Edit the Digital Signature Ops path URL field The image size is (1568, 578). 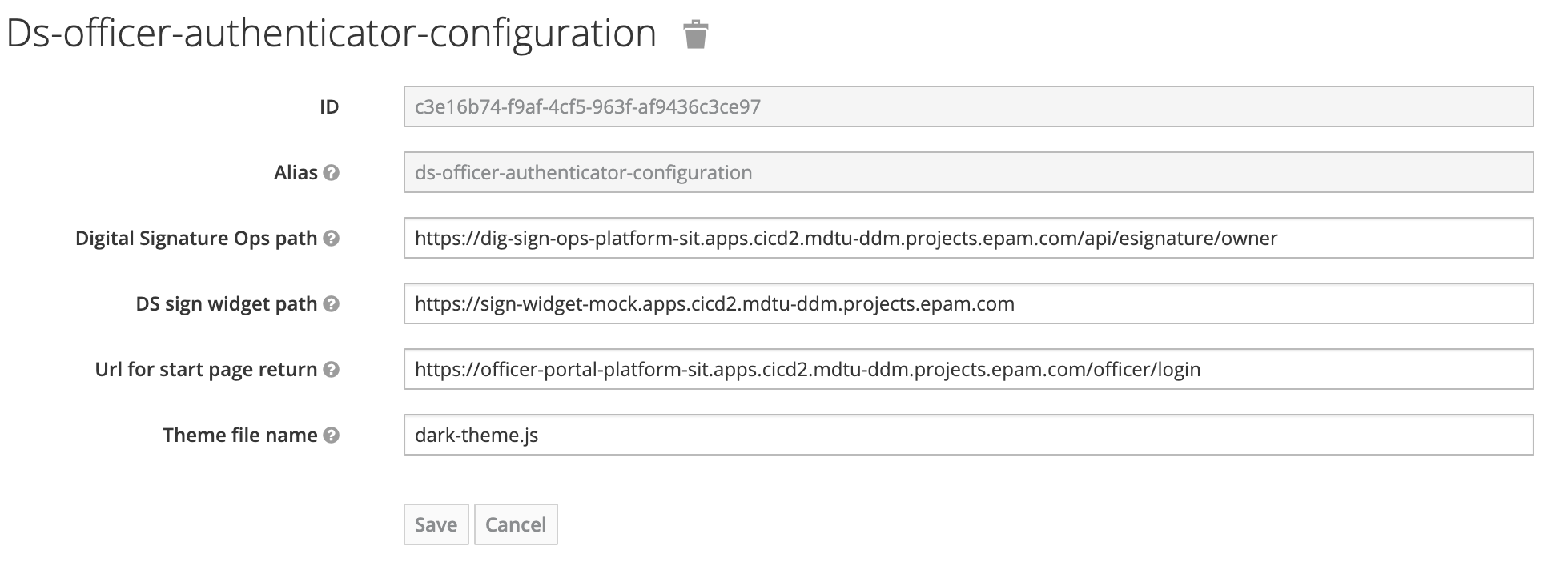click(x=968, y=238)
